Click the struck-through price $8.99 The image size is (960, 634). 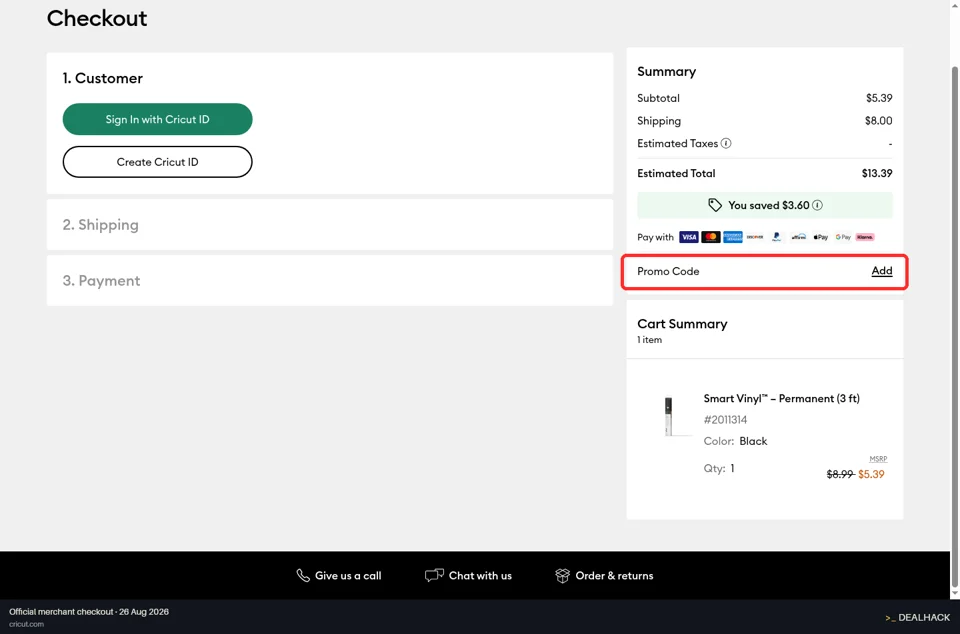pos(840,474)
